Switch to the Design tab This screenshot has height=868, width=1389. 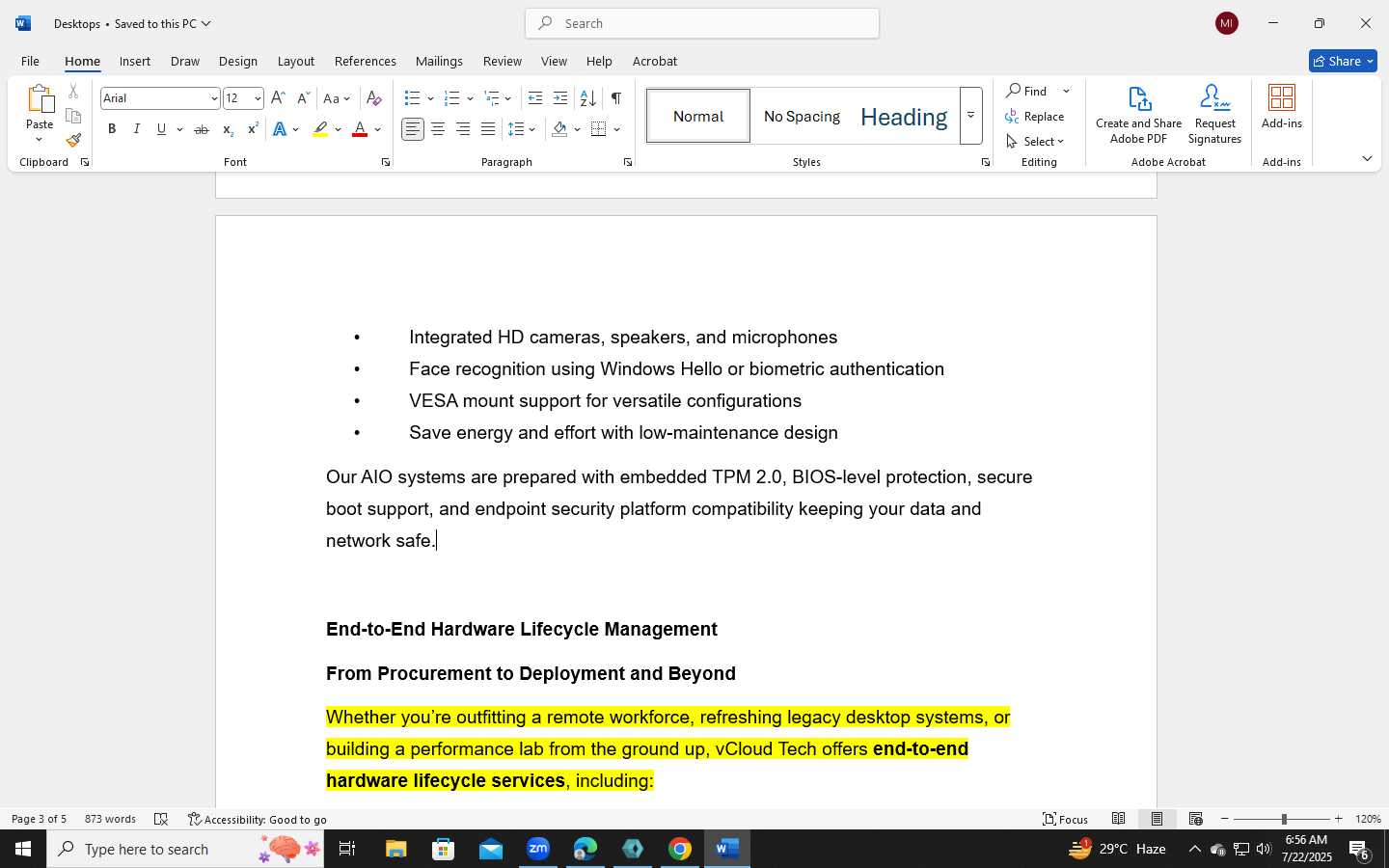pyautogui.click(x=238, y=61)
